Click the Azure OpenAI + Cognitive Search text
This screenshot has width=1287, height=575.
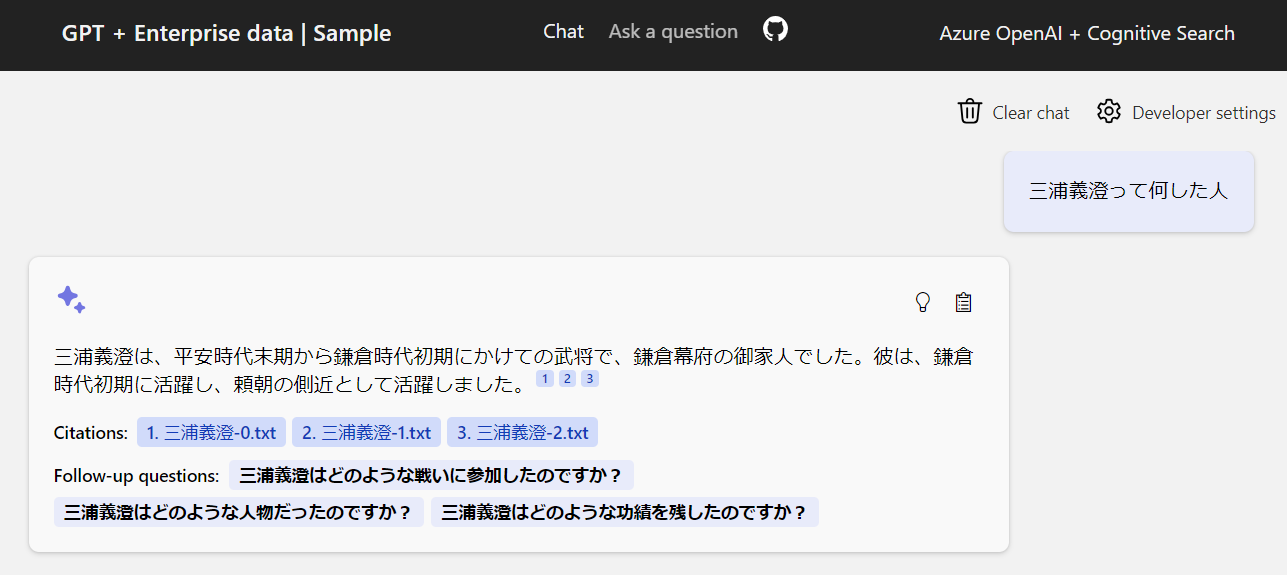tap(1087, 33)
